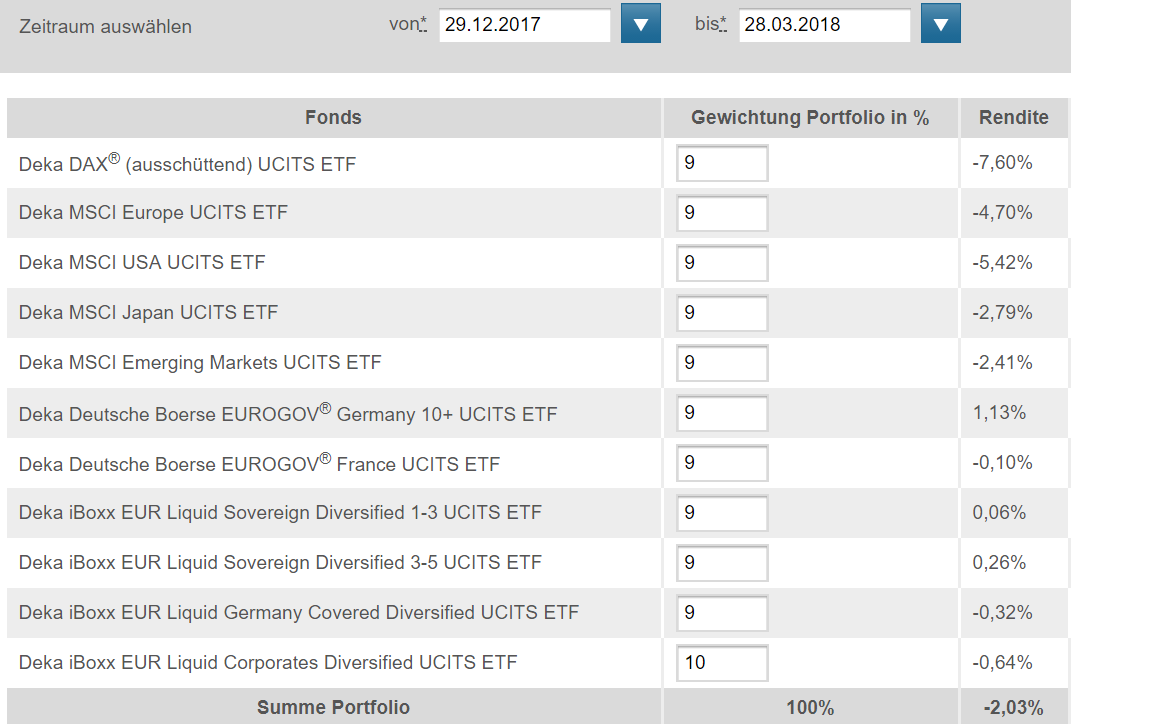
Task: Edit weighting for EUROGOV Germany 10+ ETF
Action: click(722, 413)
